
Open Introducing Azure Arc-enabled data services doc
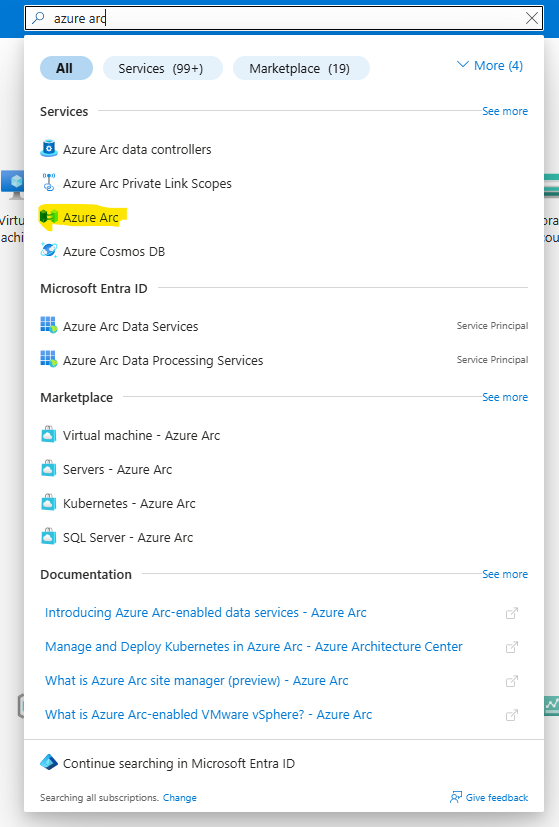206,612
